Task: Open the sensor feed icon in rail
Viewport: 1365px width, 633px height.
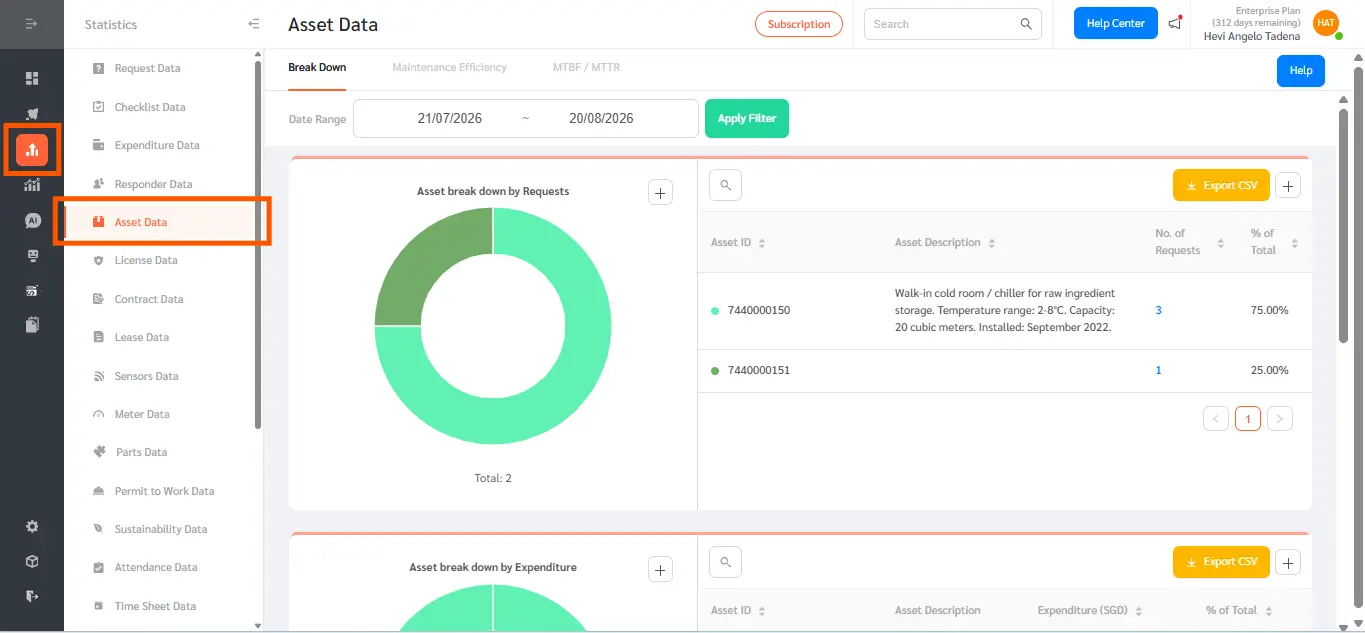Action: click(32, 291)
